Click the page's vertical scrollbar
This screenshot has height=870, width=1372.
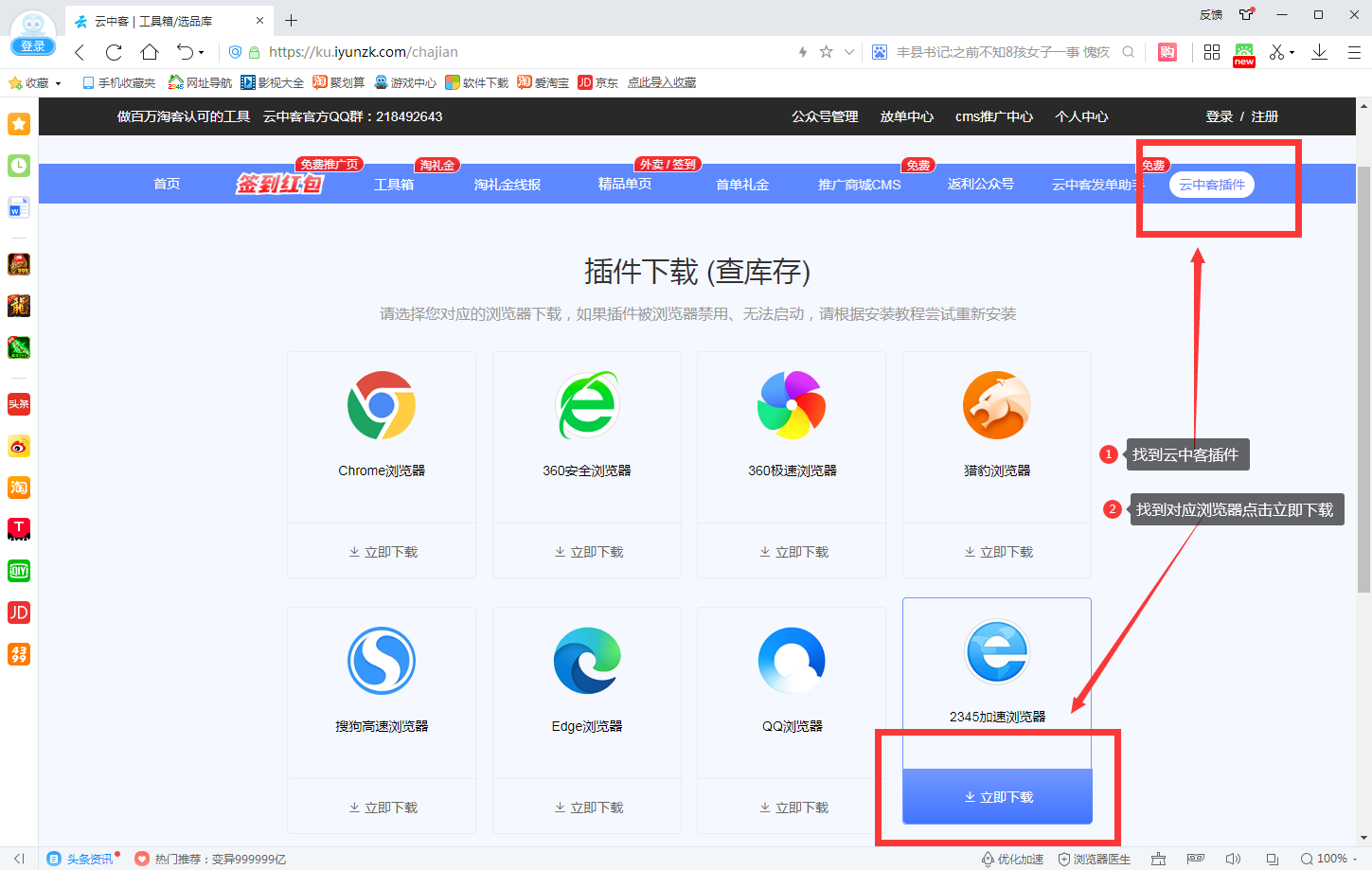1363,379
